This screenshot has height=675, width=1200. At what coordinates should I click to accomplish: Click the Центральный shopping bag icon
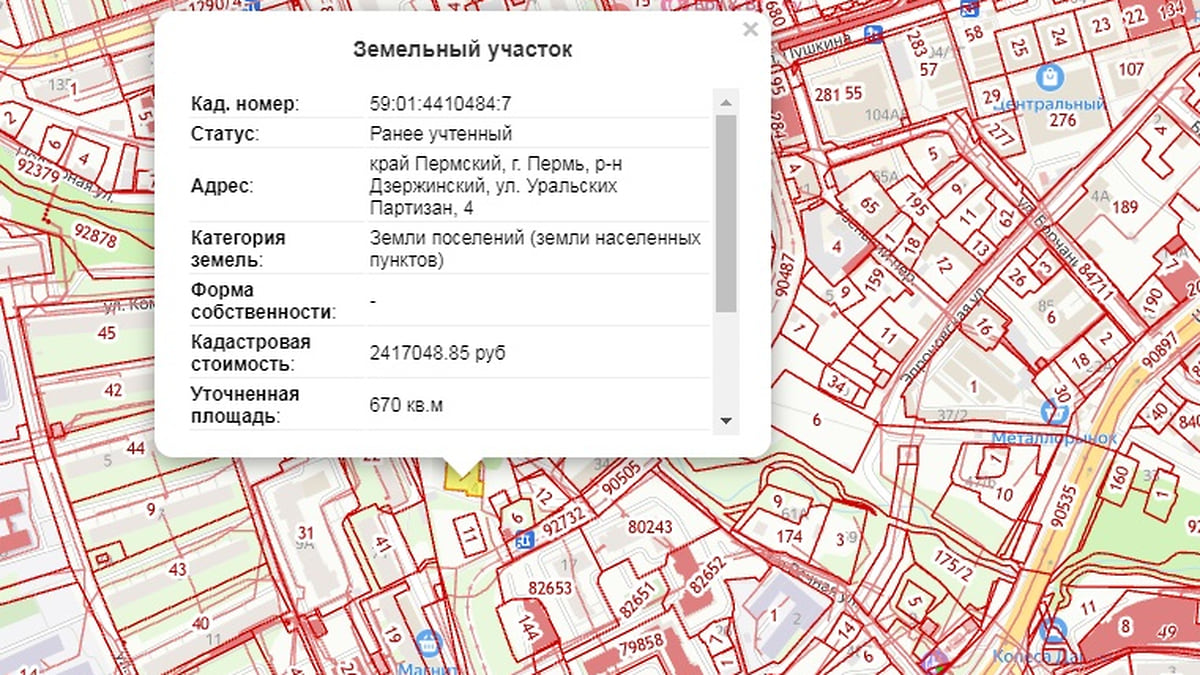coord(1049,75)
